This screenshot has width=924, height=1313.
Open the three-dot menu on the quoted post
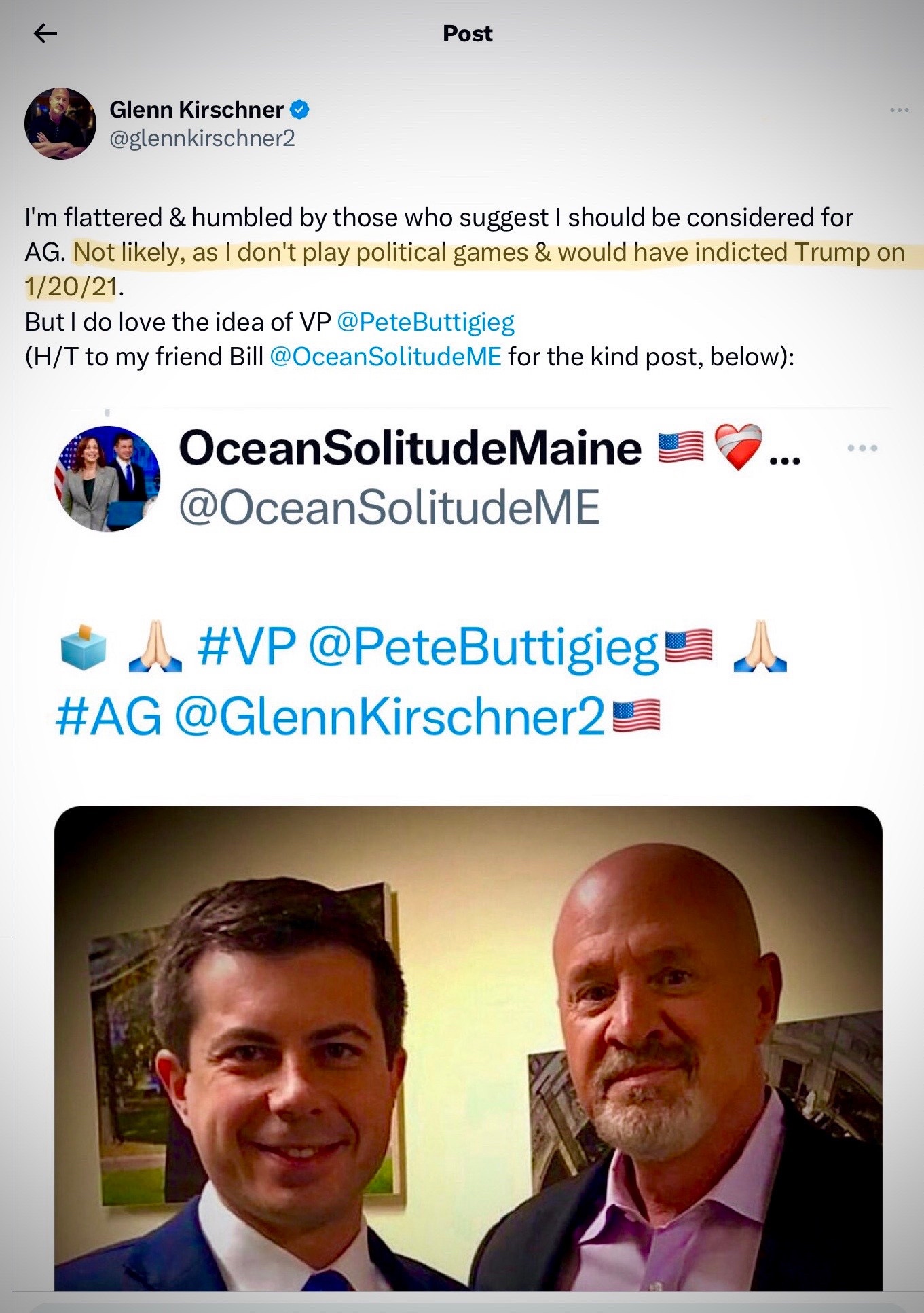point(862,448)
